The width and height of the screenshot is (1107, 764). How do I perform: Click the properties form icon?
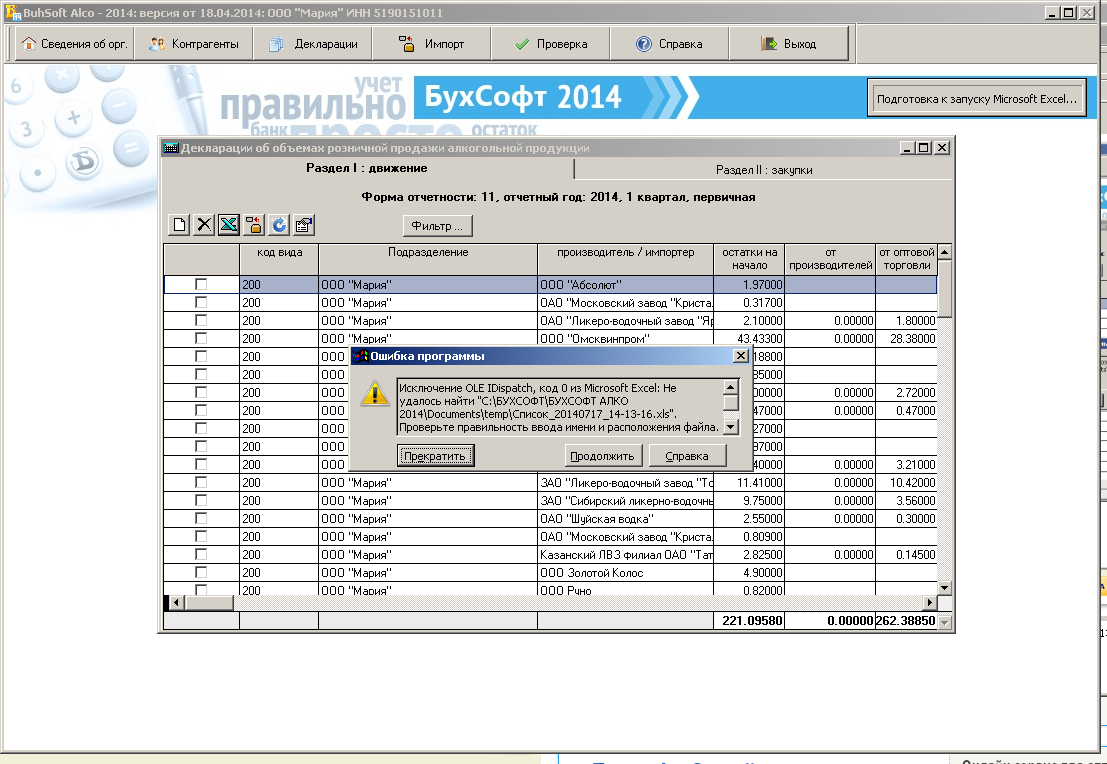tap(305, 225)
